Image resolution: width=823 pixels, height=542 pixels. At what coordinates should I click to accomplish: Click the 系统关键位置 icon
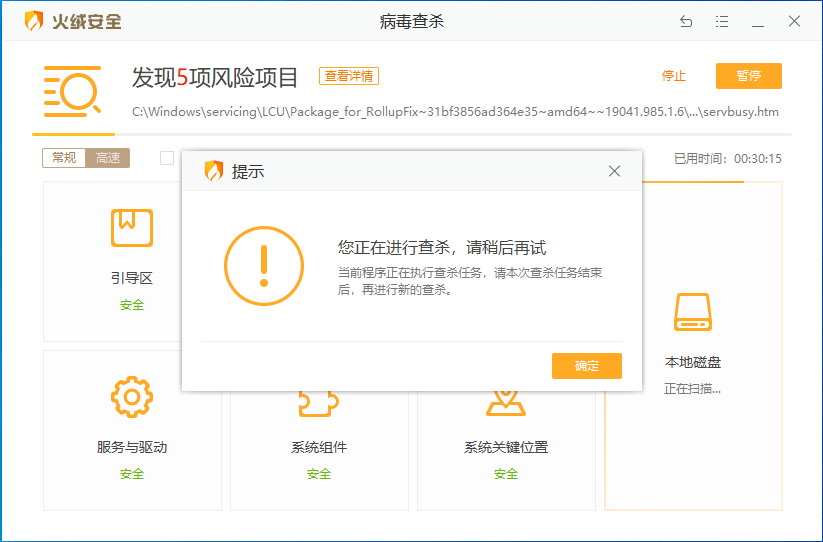[x=505, y=404]
